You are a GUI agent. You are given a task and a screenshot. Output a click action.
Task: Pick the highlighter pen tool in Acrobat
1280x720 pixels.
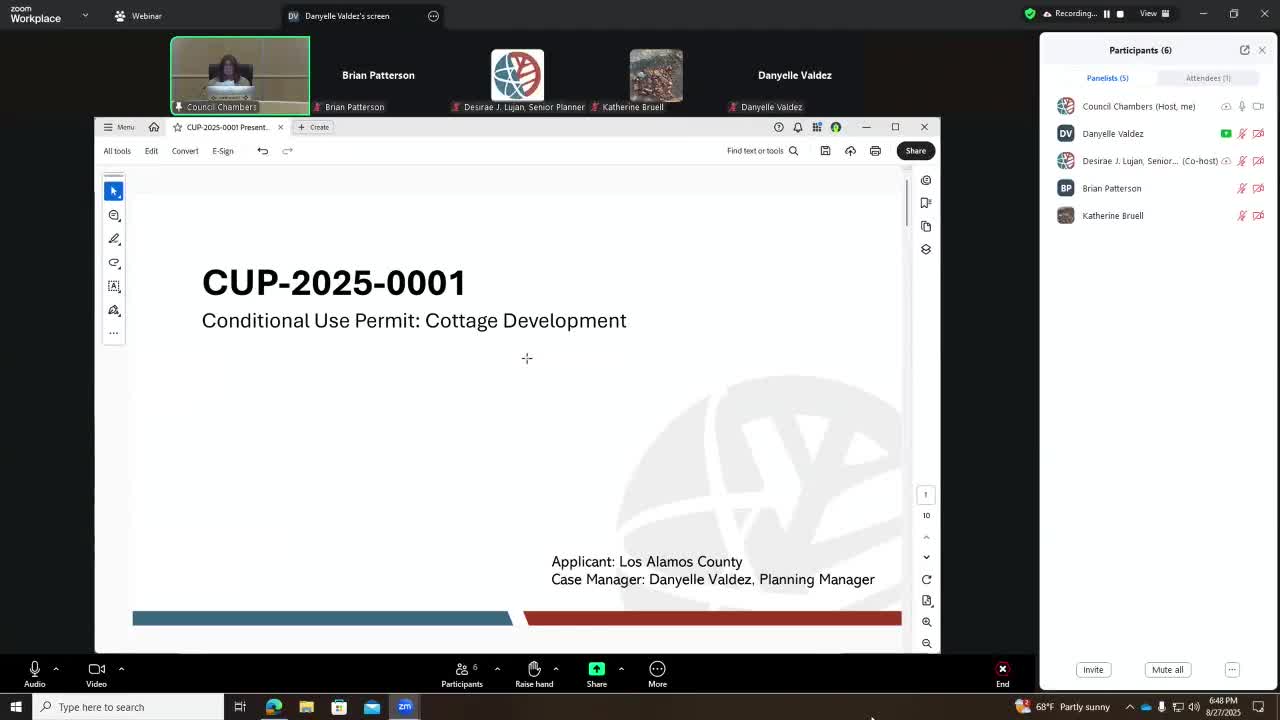pos(113,239)
